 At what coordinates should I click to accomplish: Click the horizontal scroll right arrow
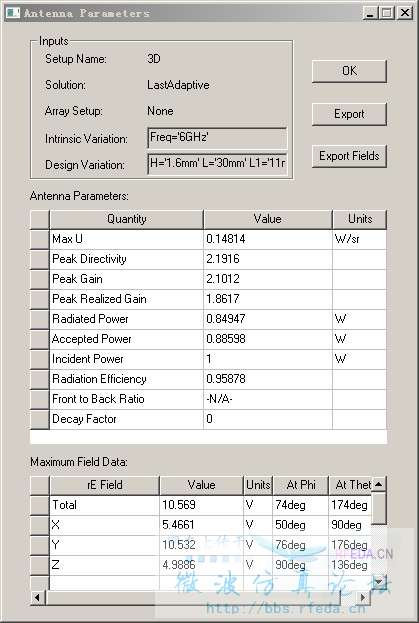pos(363,597)
